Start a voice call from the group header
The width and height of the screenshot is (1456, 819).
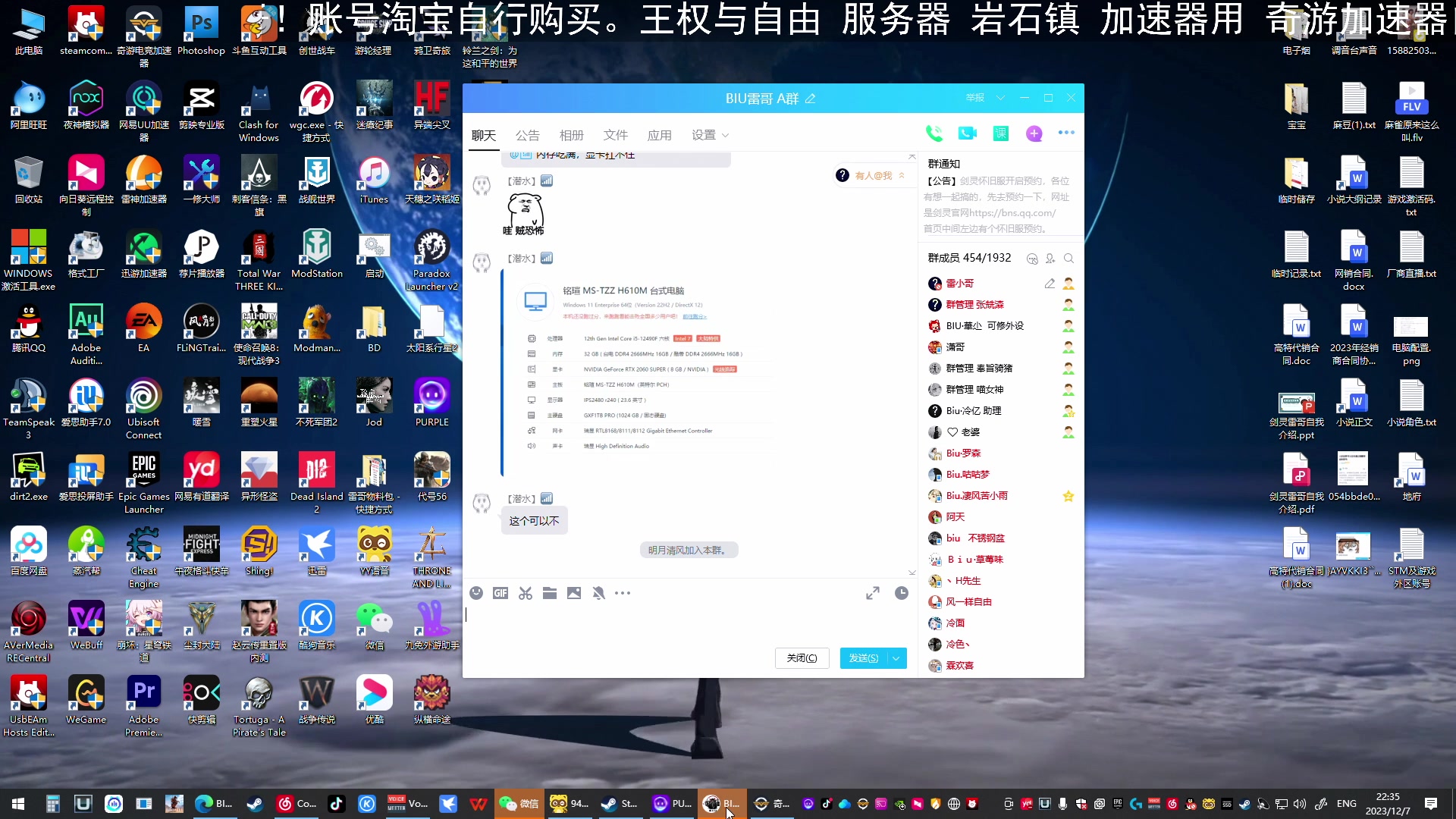tap(934, 133)
